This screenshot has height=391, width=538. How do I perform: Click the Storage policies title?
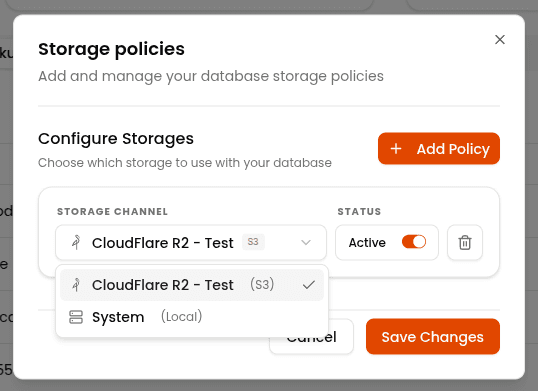tap(111, 49)
